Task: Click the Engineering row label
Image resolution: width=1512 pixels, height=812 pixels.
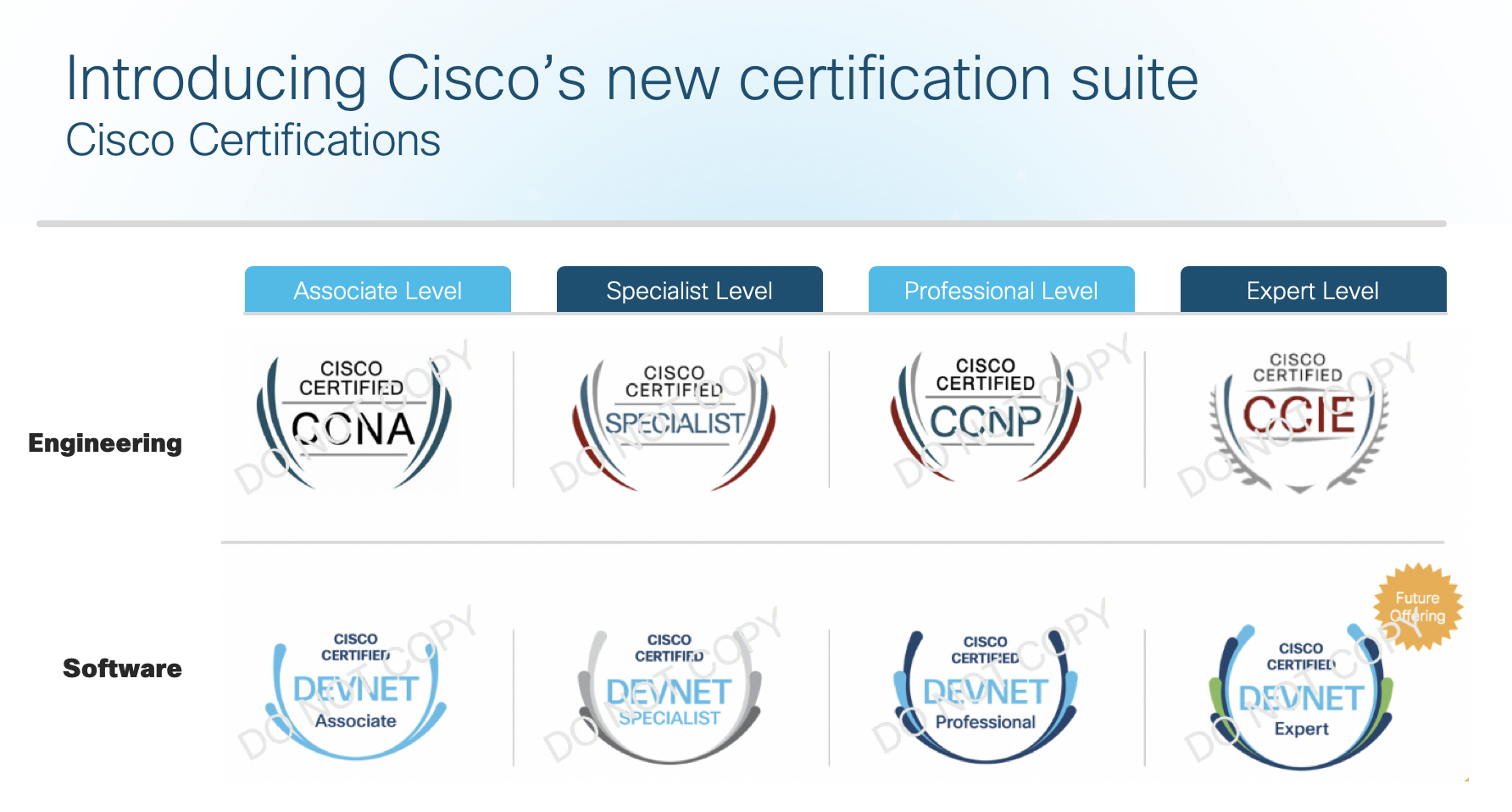Action: click(x=105, y=443)
